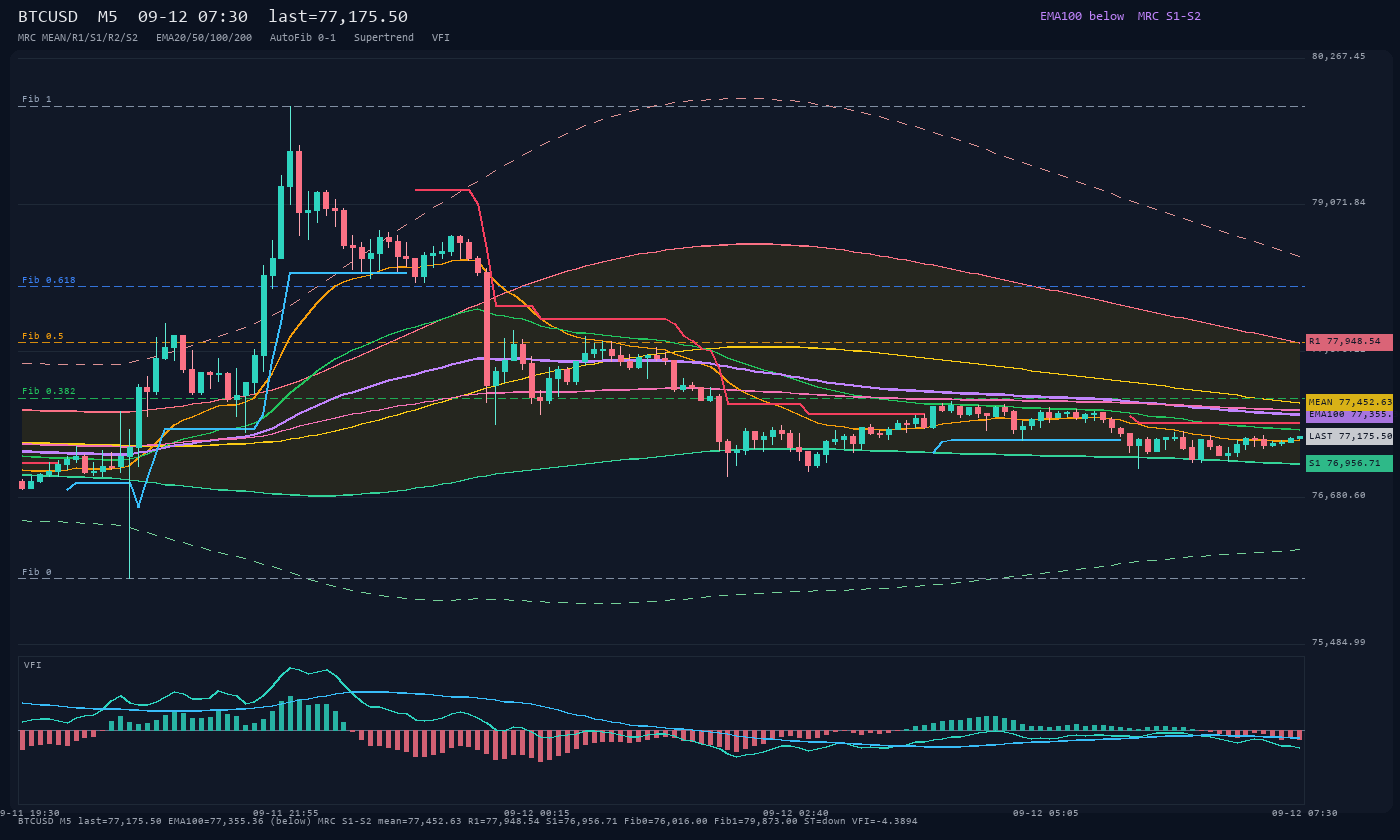Select the LAST 77,175.50 price tag
Viewport: 1400px width, 840px height.
(x=1349, y=436)
